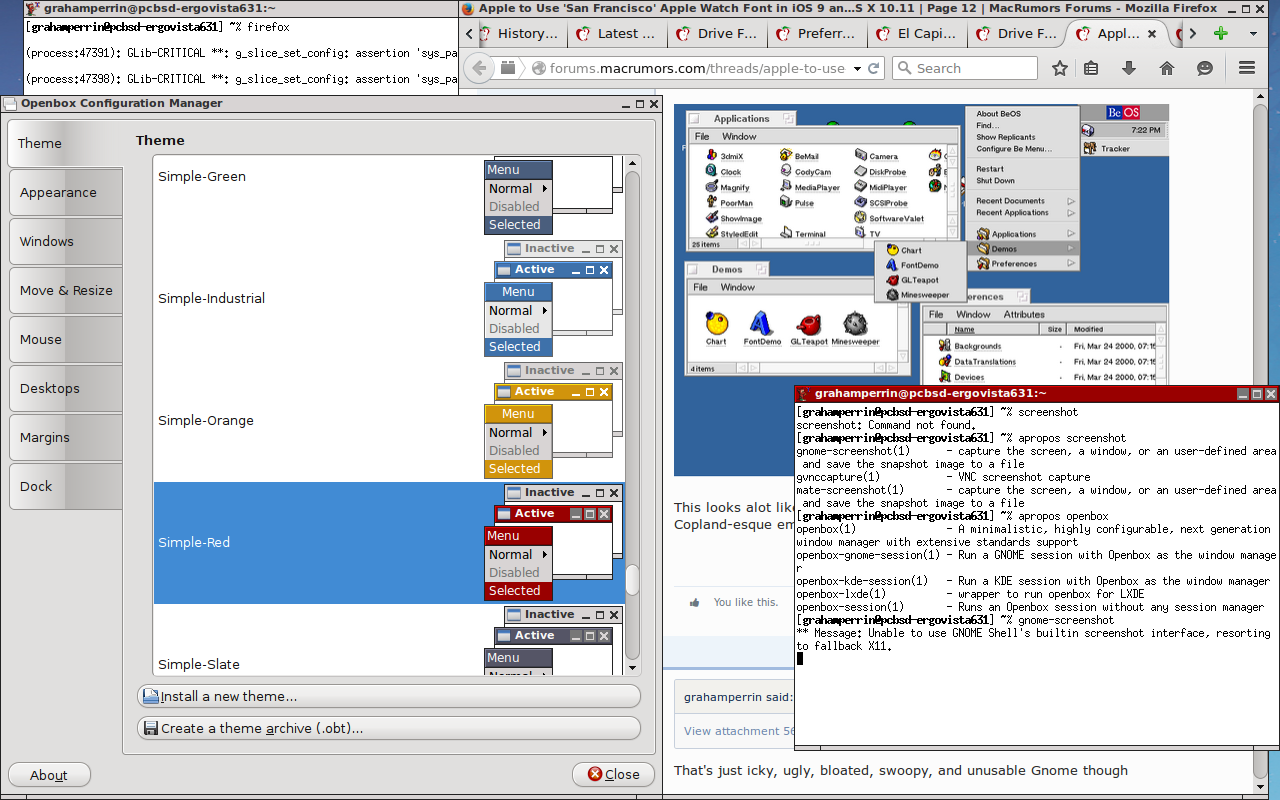Close the Openbox Configuration Manager

click(x=613, y=774)
